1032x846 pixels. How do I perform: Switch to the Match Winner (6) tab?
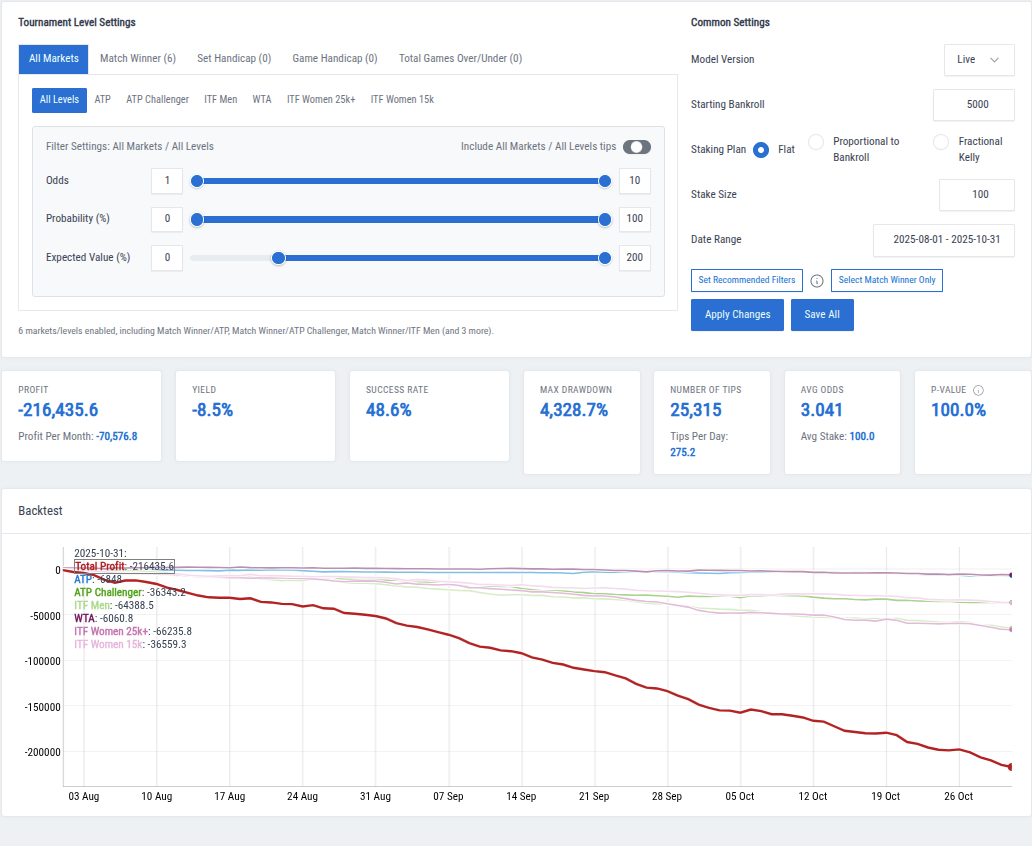[x=137, y=58]
